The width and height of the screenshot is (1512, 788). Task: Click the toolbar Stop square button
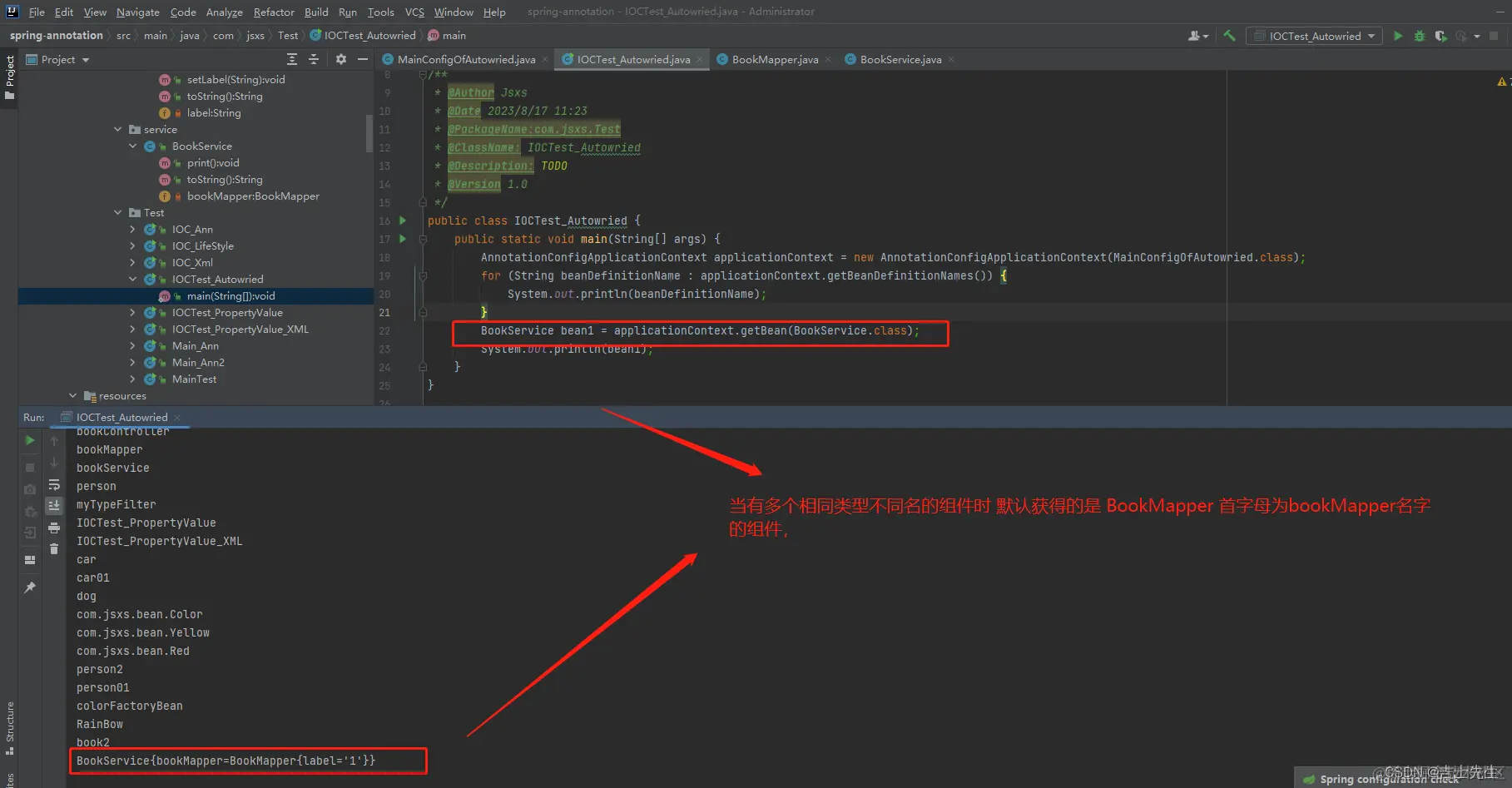coord(1494,36)
